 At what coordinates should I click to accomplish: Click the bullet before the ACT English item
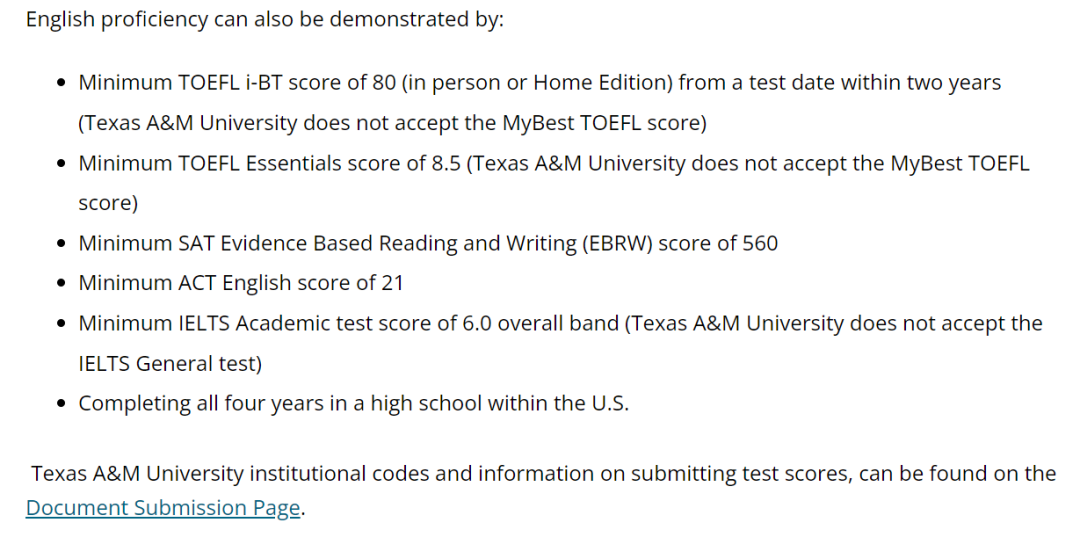click(63, 284)
